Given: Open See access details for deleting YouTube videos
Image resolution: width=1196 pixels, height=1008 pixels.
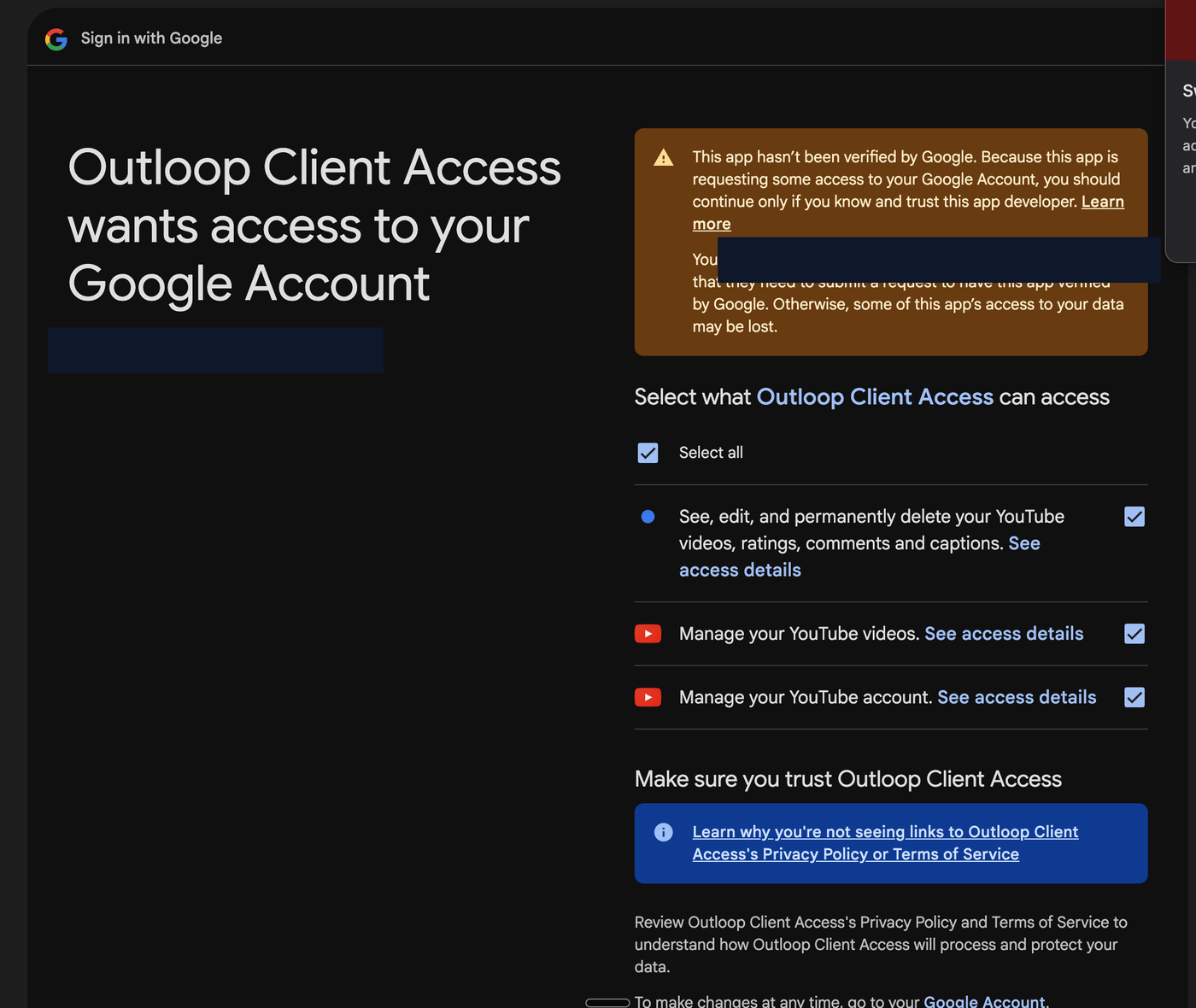Looking at the screenshot, I should pyautogui.click(x=740, y=570).
